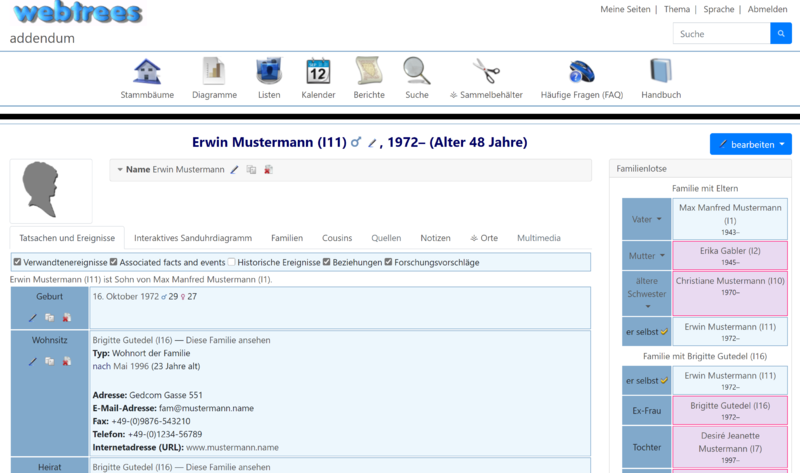
Task: Open the Stammbäume family trees icon
Action: (x=147, y=71)
